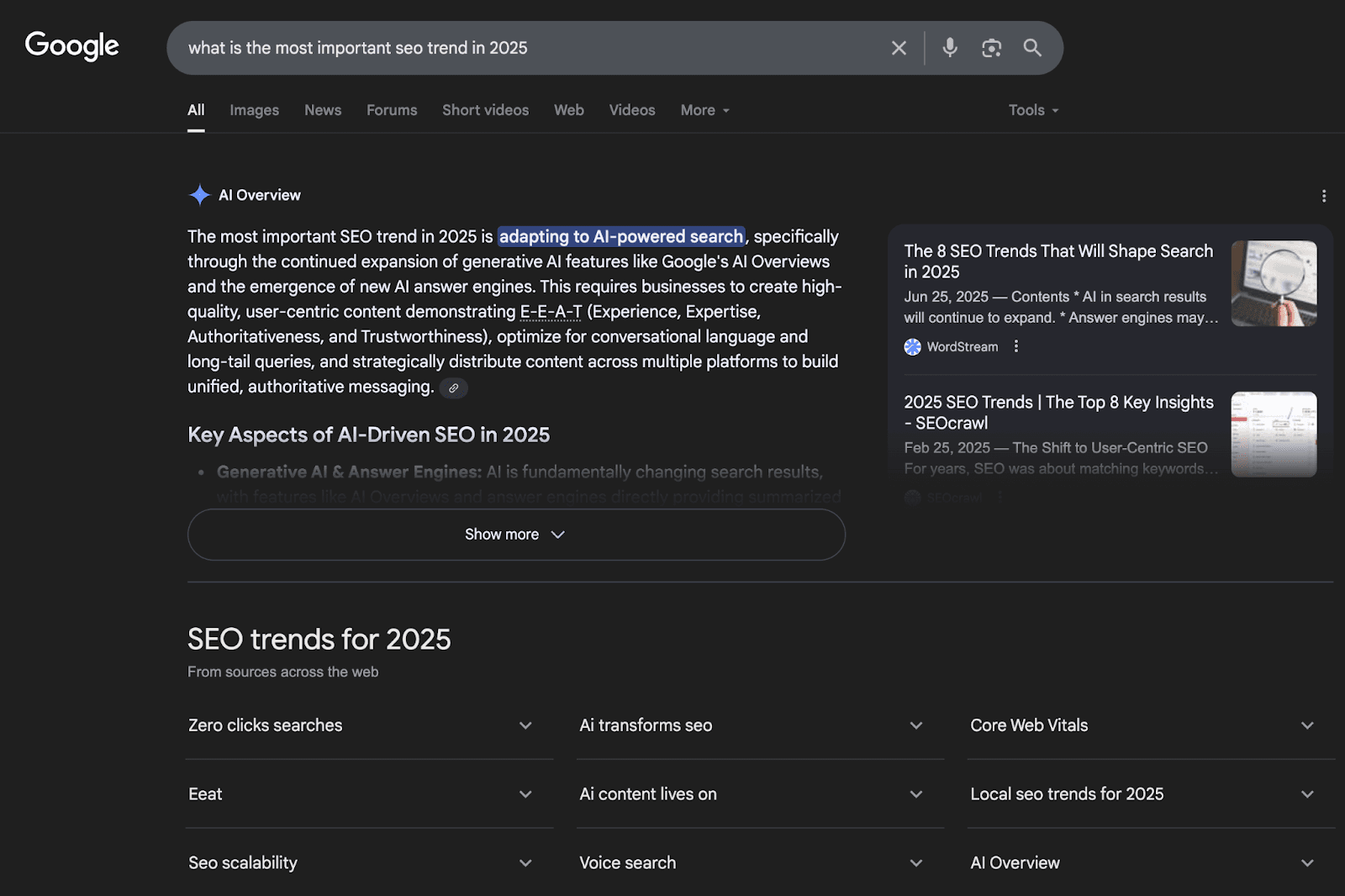Screen dimensions: 1345x896
Task: Click the link icon after the AI summary
Action: (x=454, y=387)
